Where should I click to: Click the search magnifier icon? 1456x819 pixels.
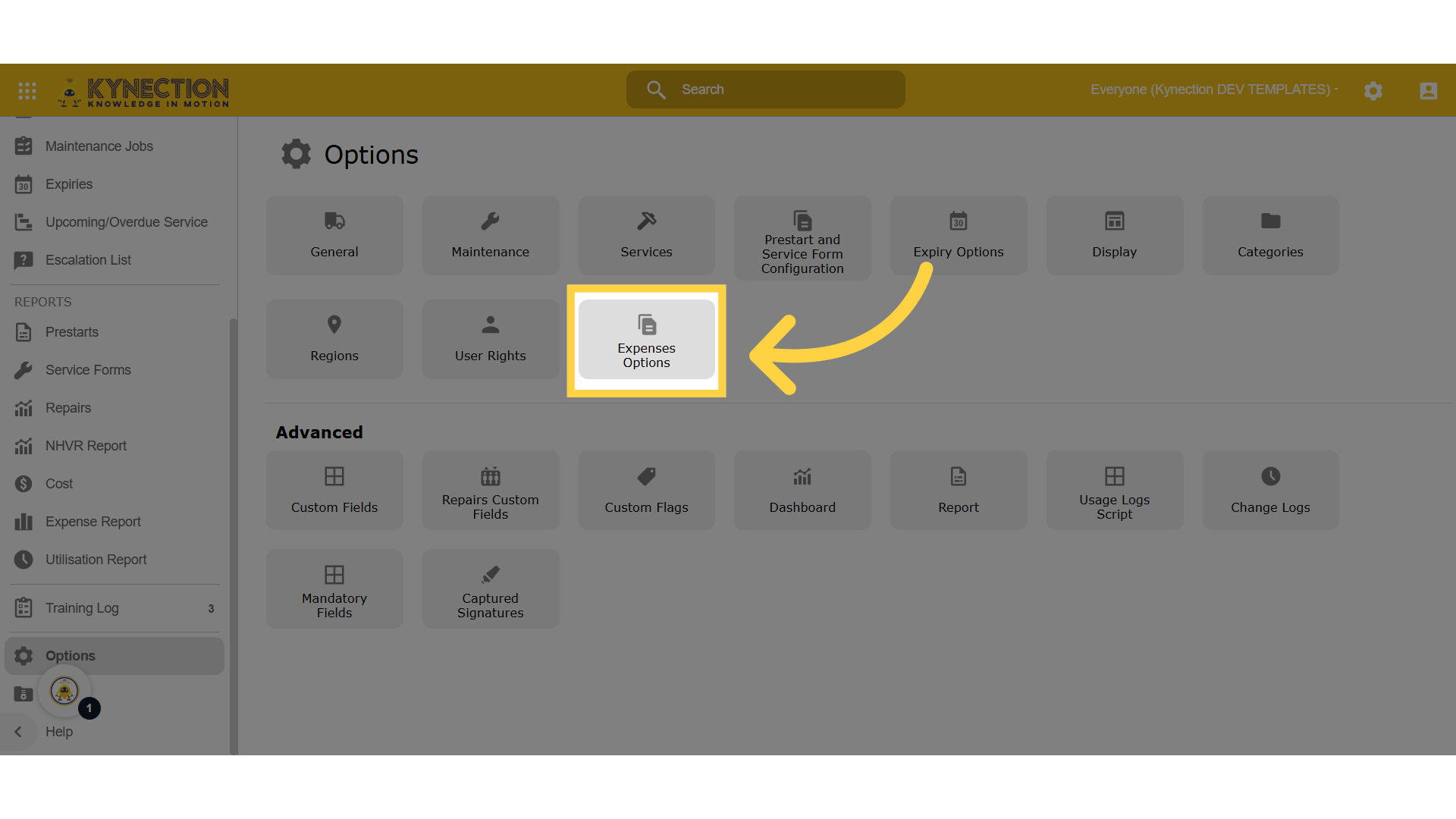point(656,89)
